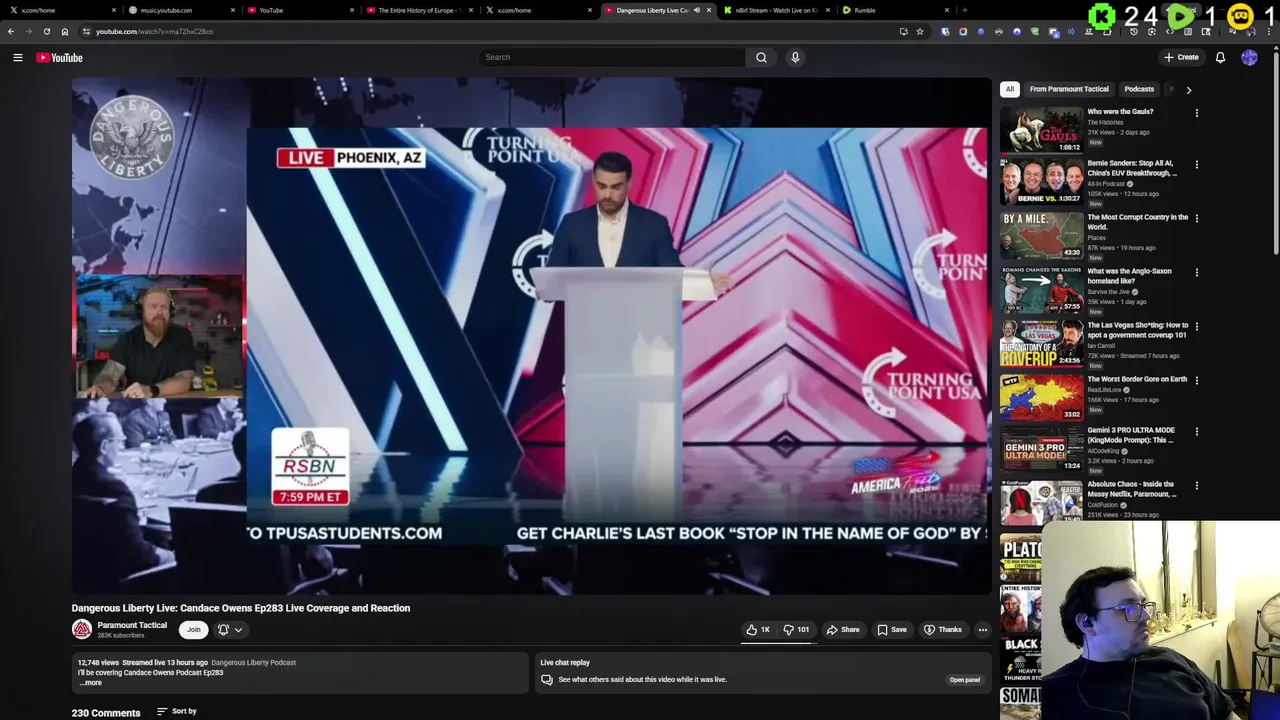Focus the YouTube search box
The width and height of the screenshot is (1280, 720).
point(612,57)
